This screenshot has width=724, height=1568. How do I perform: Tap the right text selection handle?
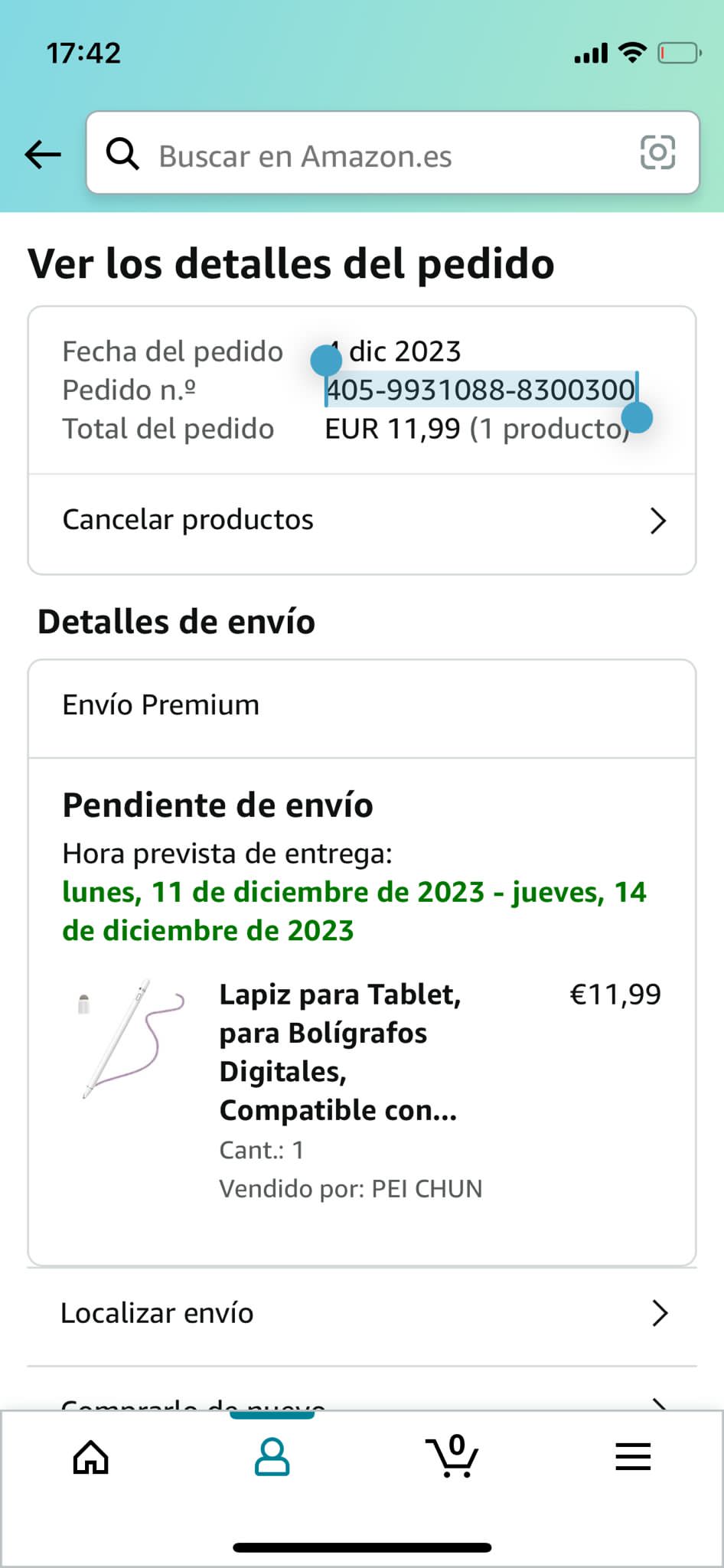tap(637, 418)
